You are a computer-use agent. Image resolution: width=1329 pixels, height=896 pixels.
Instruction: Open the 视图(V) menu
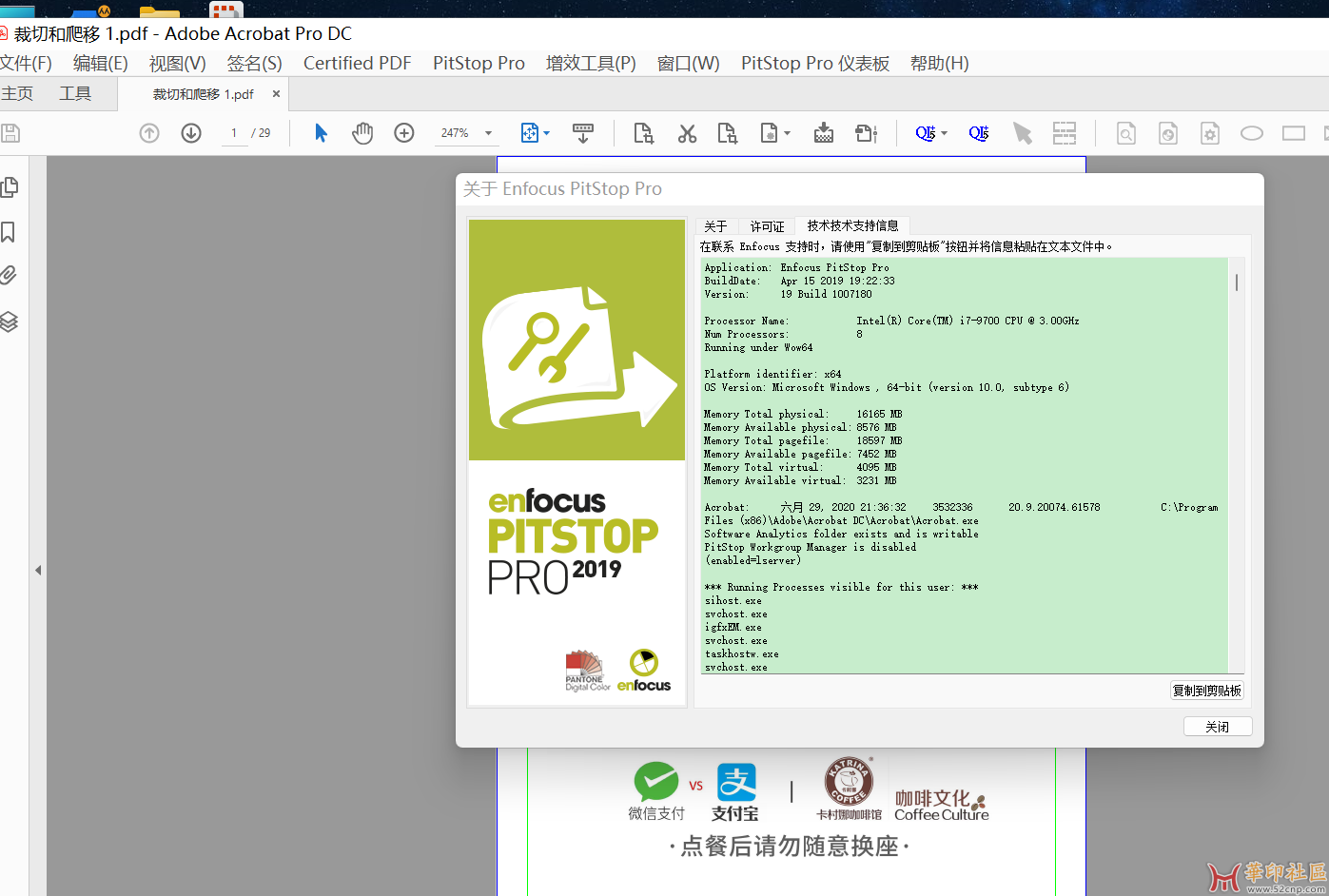[x=178, y=63]
